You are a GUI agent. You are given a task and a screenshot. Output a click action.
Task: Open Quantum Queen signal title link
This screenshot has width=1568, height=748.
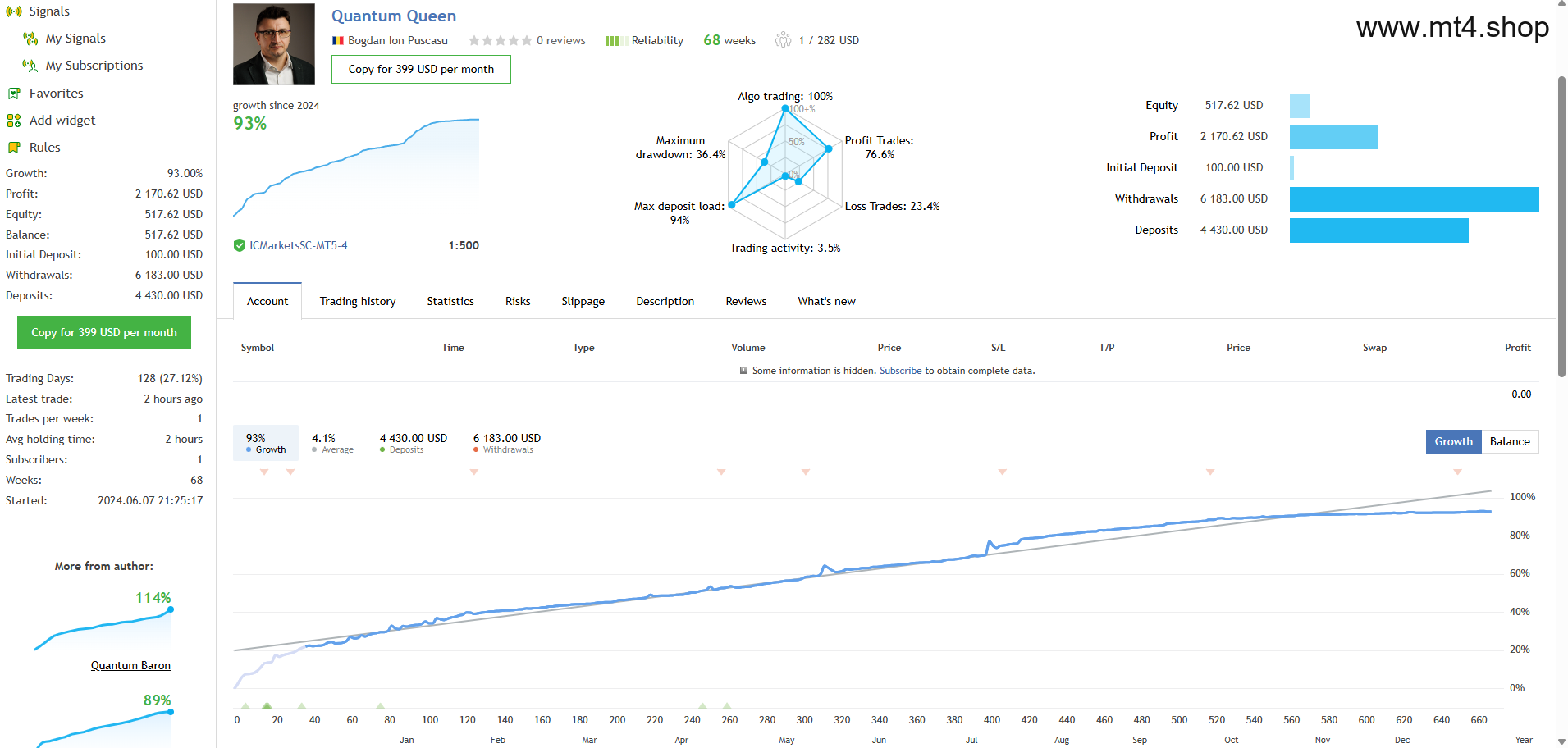[394, 16]
